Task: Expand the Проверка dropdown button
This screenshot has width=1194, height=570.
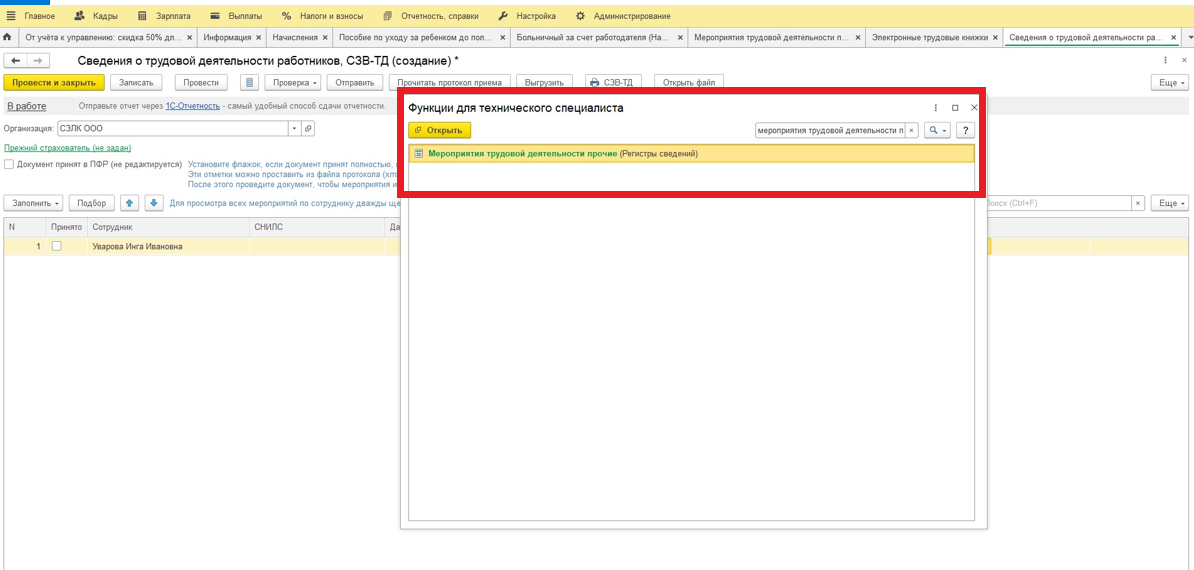Action: click(294, 83)
